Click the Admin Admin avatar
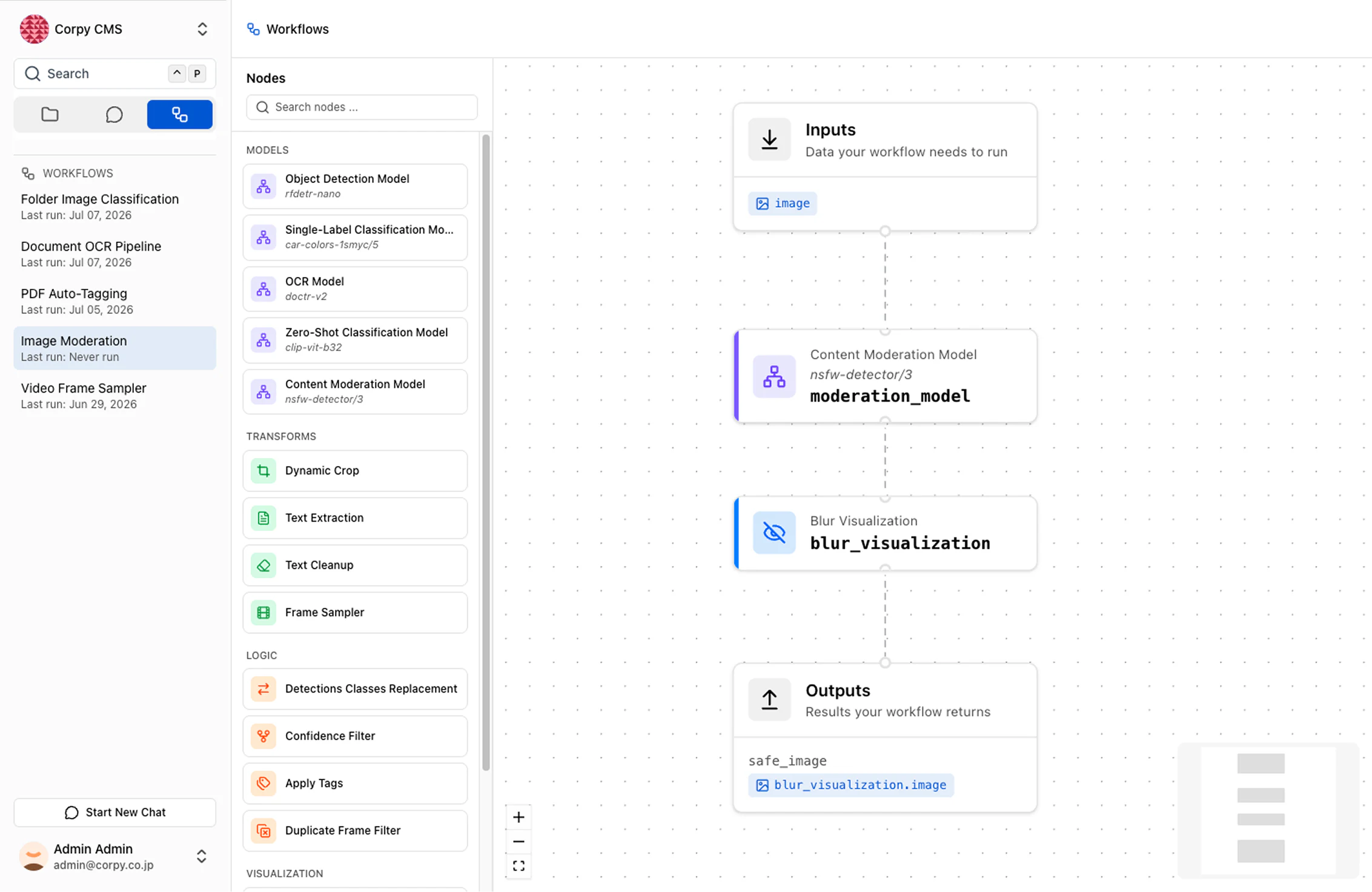 tap(33, 856)
